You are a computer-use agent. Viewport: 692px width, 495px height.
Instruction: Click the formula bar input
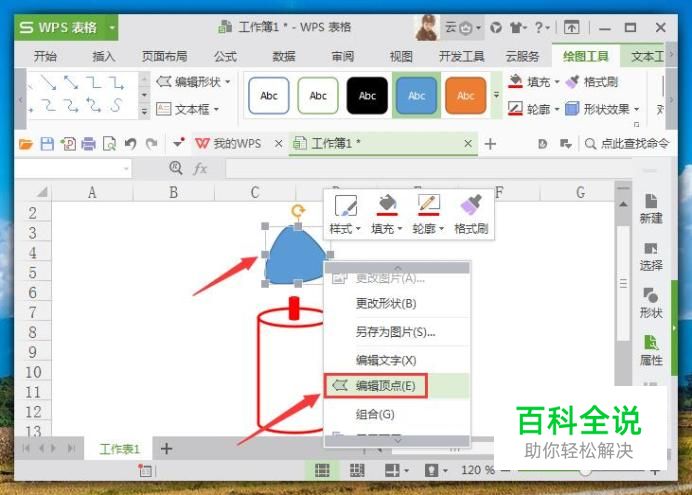point(430,169)
